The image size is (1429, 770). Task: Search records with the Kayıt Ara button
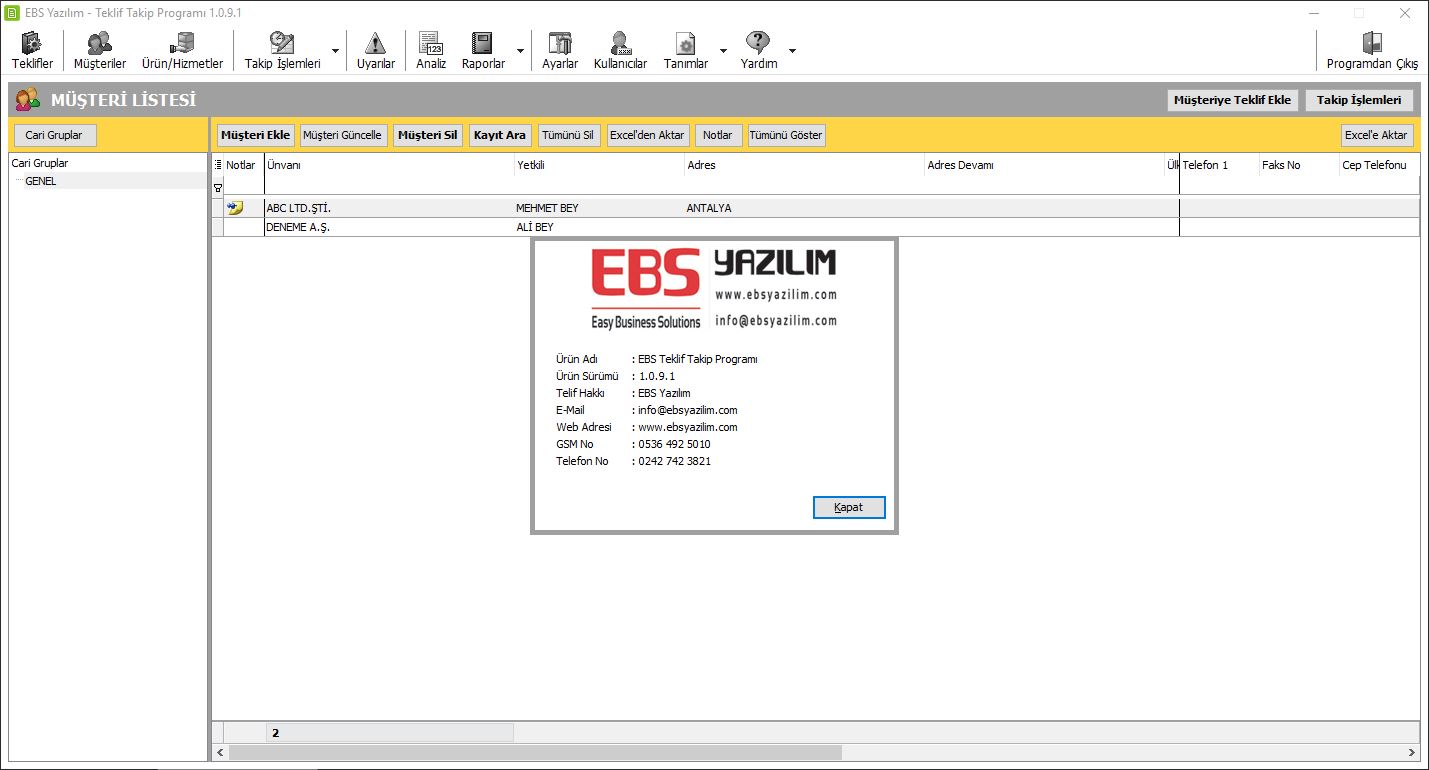coord(500,135)
